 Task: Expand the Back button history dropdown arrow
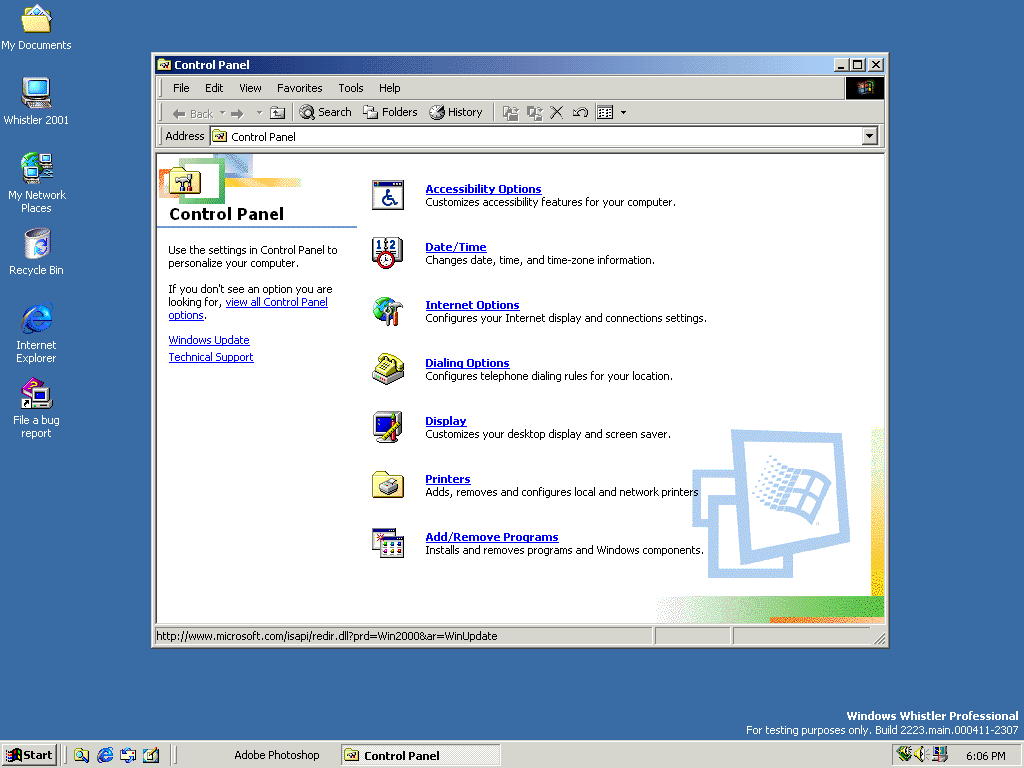(223, 113)
